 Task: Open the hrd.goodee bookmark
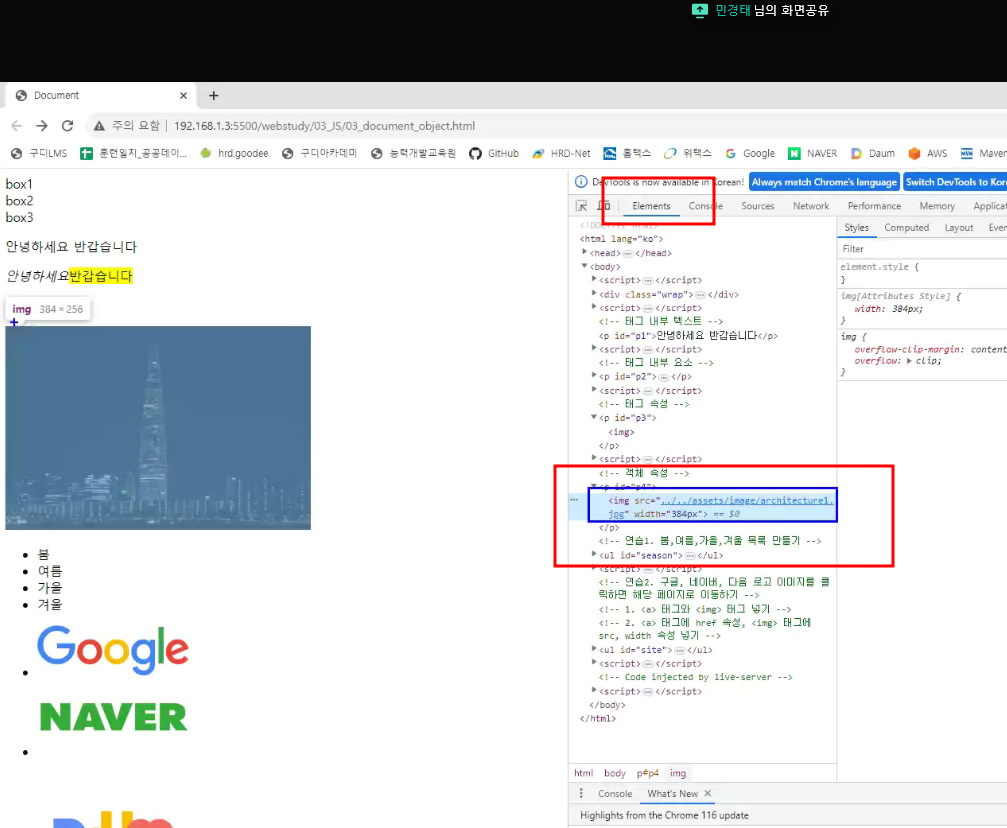[x=234, y=154]
